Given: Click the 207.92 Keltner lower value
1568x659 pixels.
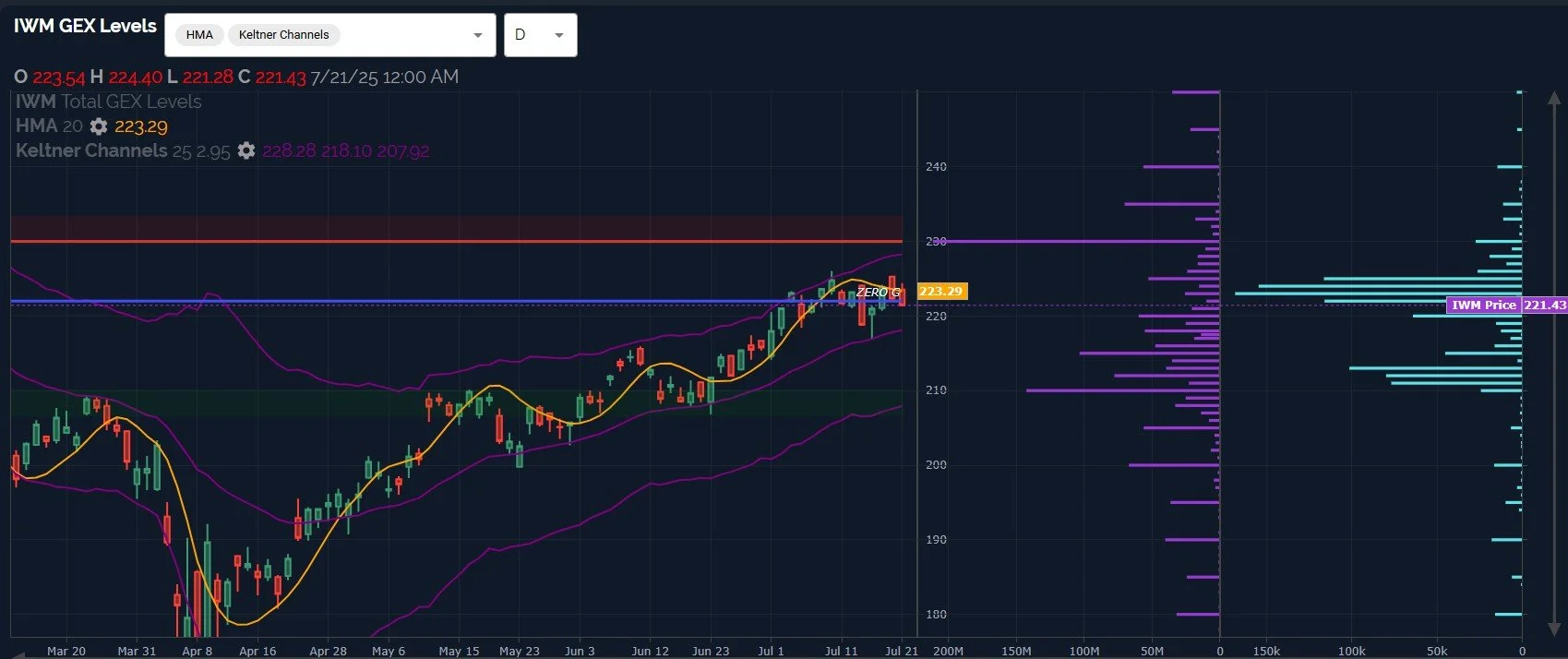Looking at the screenshot, I should pos(402,150).
